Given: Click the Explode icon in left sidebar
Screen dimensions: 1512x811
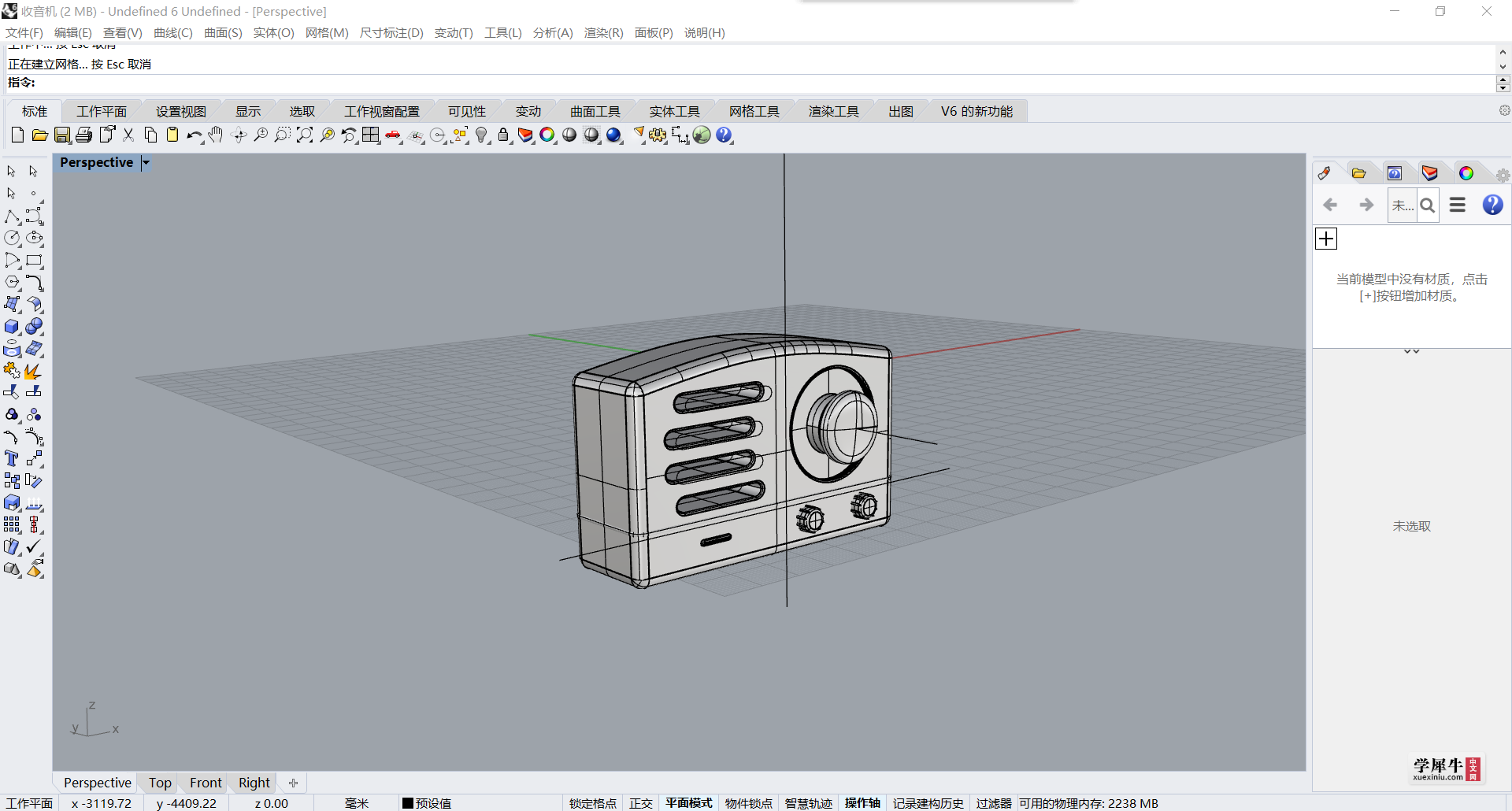Looking at the screenshot, I should (x=35, y=370).
